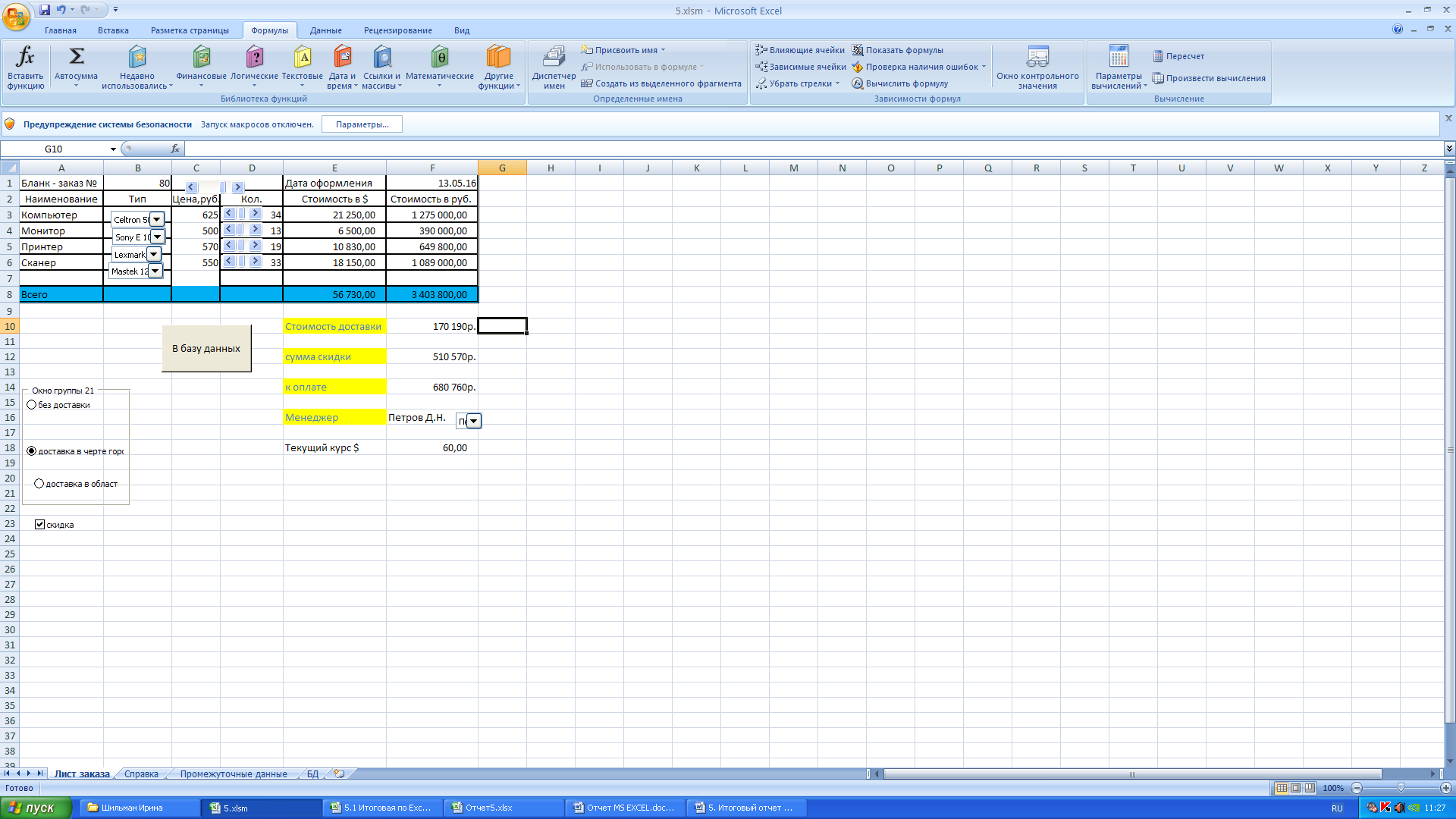Click the Show Formulas icon

click(x=858, y=50)
